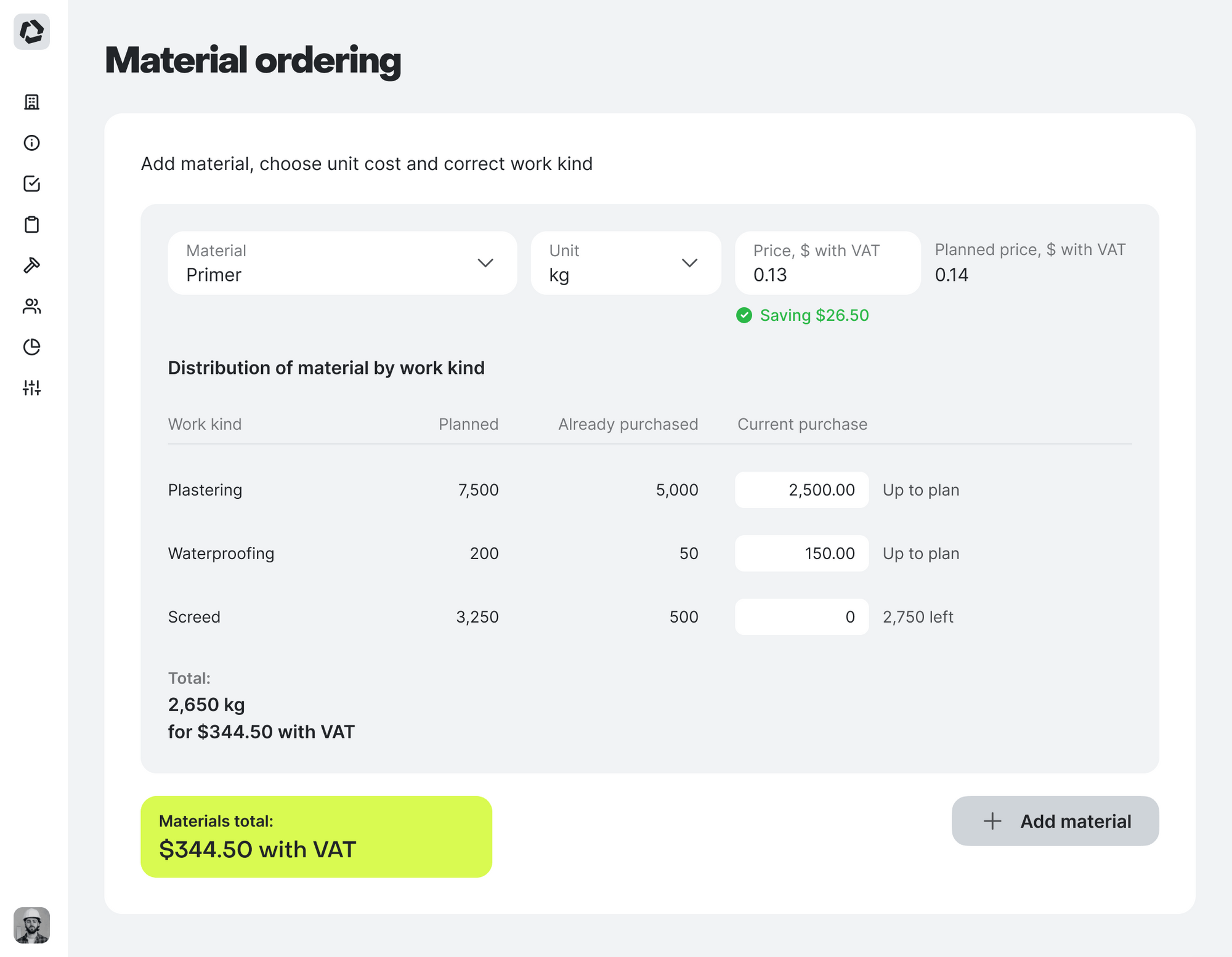The image size is (1232, 957).
Task: Edit the Plastering current purchase amount
Action: pos(801,490)
